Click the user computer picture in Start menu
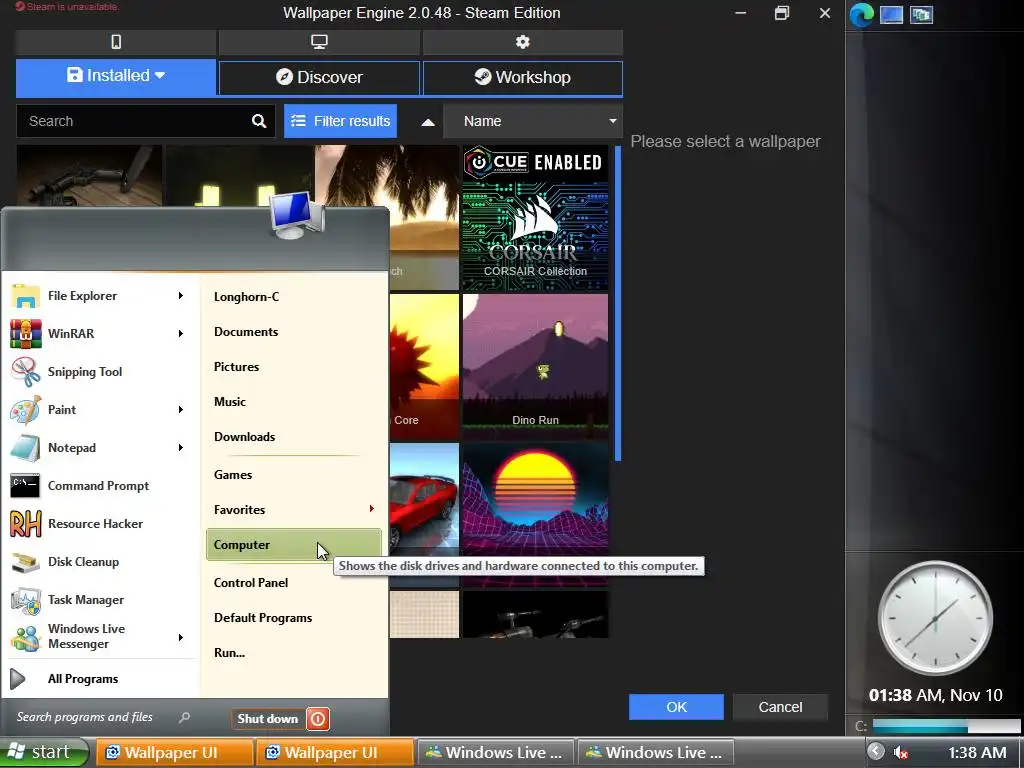This screenshot has height=768, width=1024. click(x=297, y=216)
